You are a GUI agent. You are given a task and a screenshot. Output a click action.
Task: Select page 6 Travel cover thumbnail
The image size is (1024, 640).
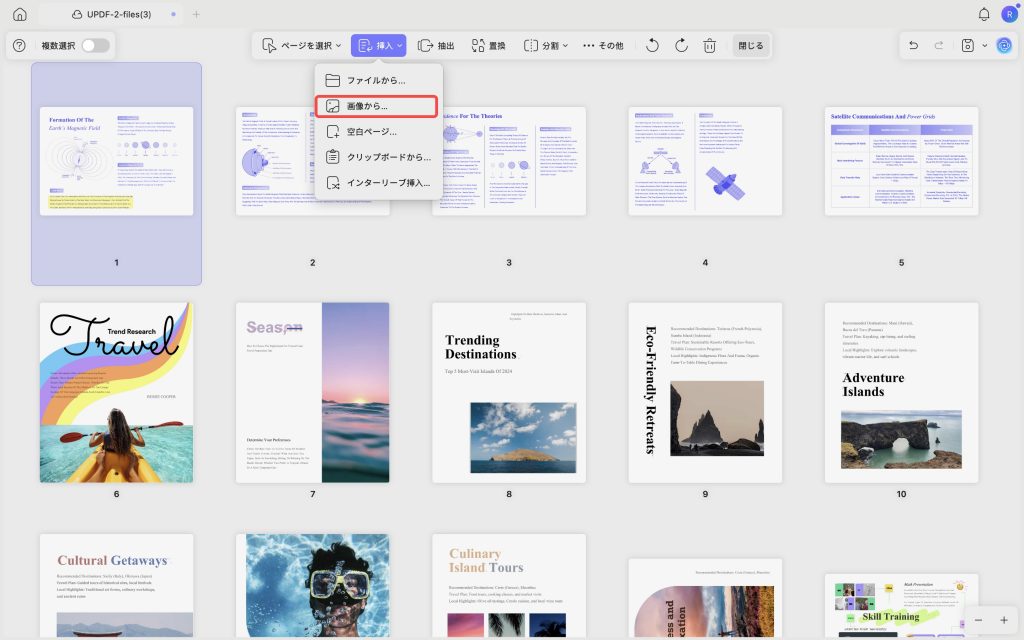pyautogui.click(x=116, y=392)
